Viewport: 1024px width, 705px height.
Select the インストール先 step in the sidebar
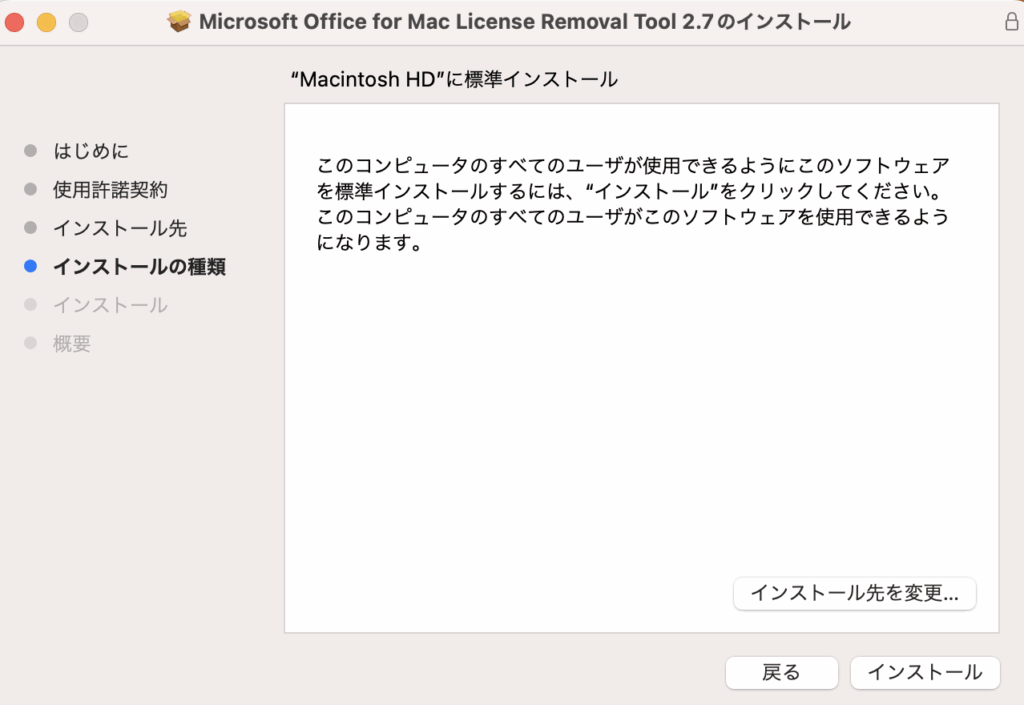click(x=120, y=228)
